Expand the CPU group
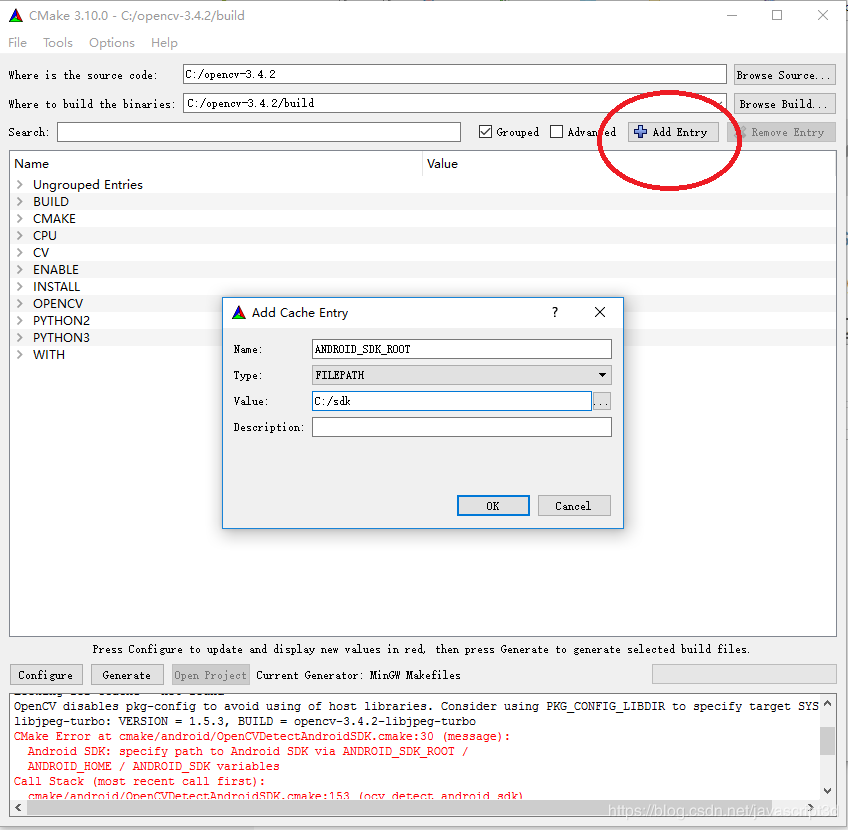 (19, 235)
